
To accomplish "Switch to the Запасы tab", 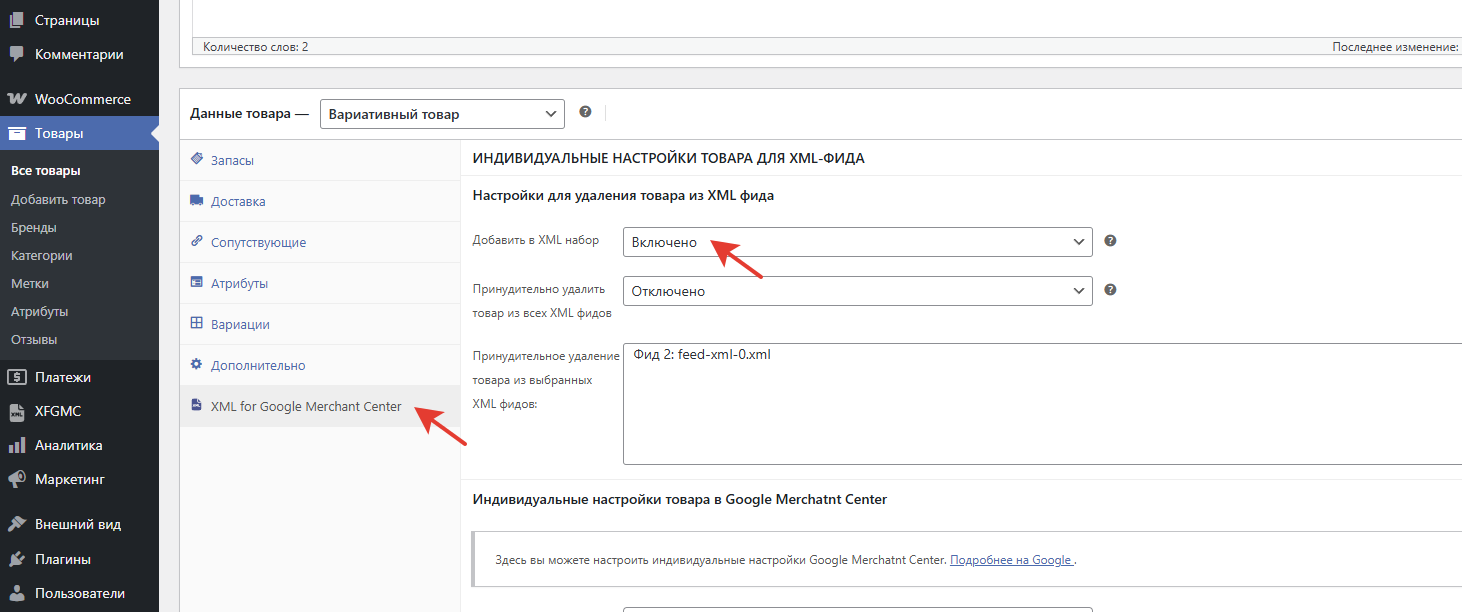I will pyautogui.click(x=232, y=160).
